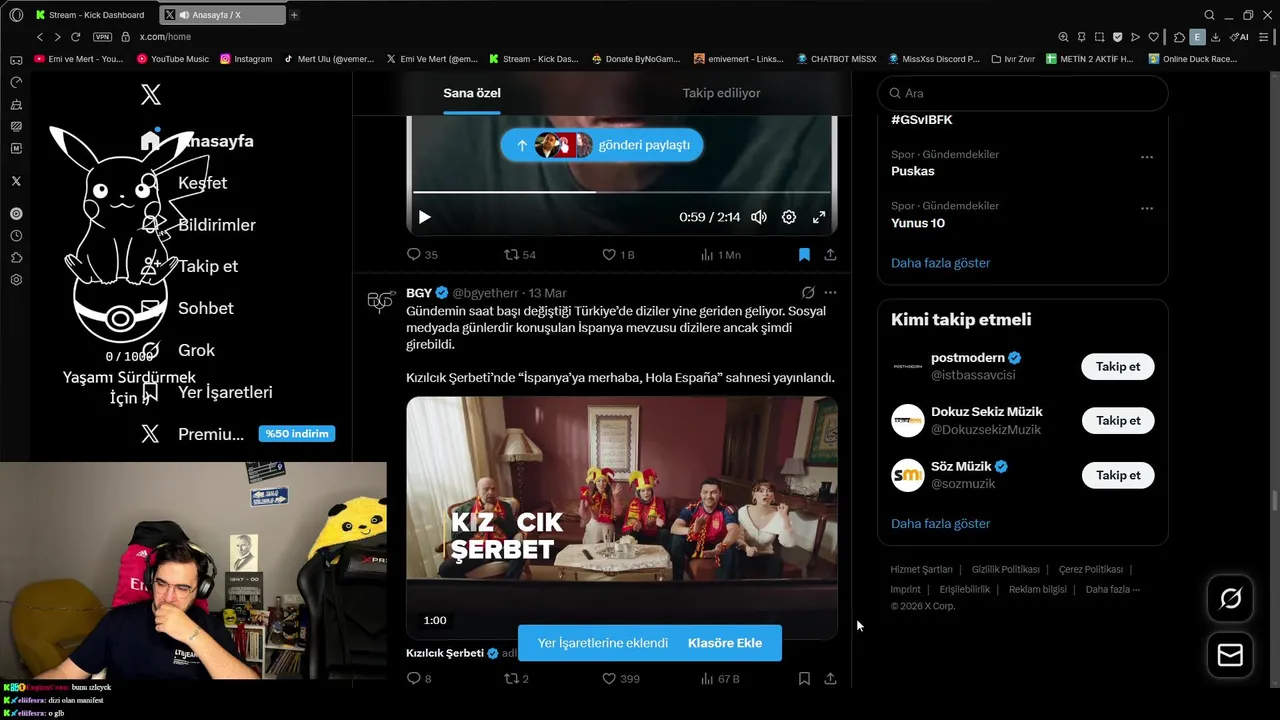The height and width of the screenshot is (720, 1280).
Task: Open floating Grok button
Action: (x=1230, y=599)
